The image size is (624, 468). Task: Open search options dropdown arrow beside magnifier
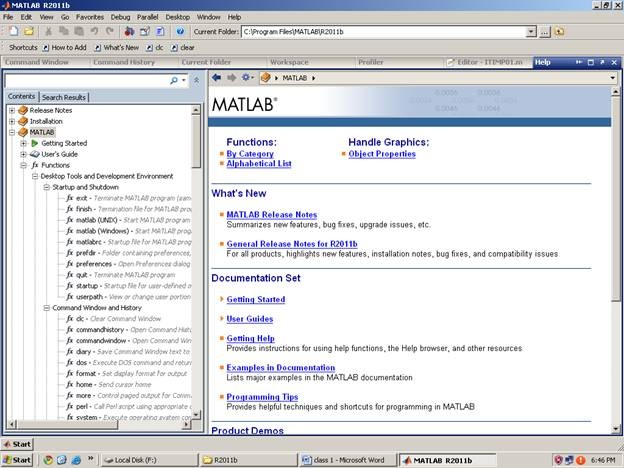(184, 80)
